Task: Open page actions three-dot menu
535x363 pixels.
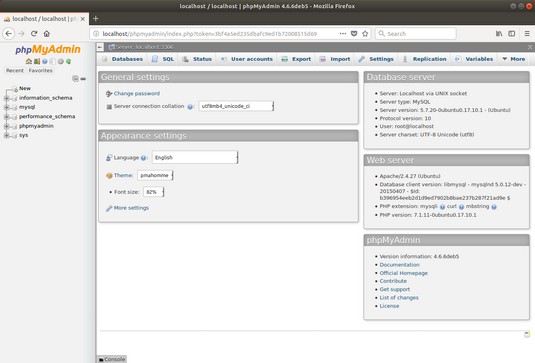Action: coord(343,33)
